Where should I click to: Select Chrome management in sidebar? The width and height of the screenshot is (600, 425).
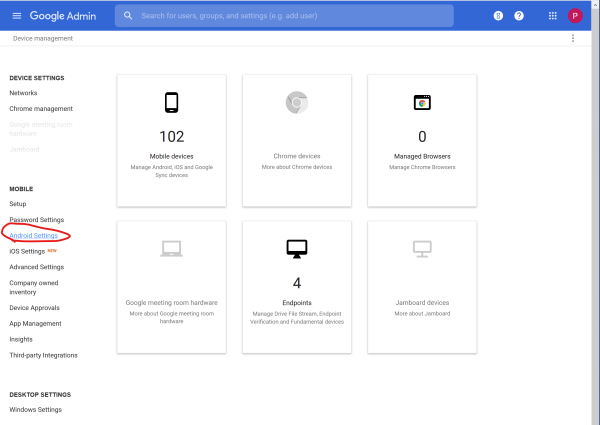[x=41, y=108]
